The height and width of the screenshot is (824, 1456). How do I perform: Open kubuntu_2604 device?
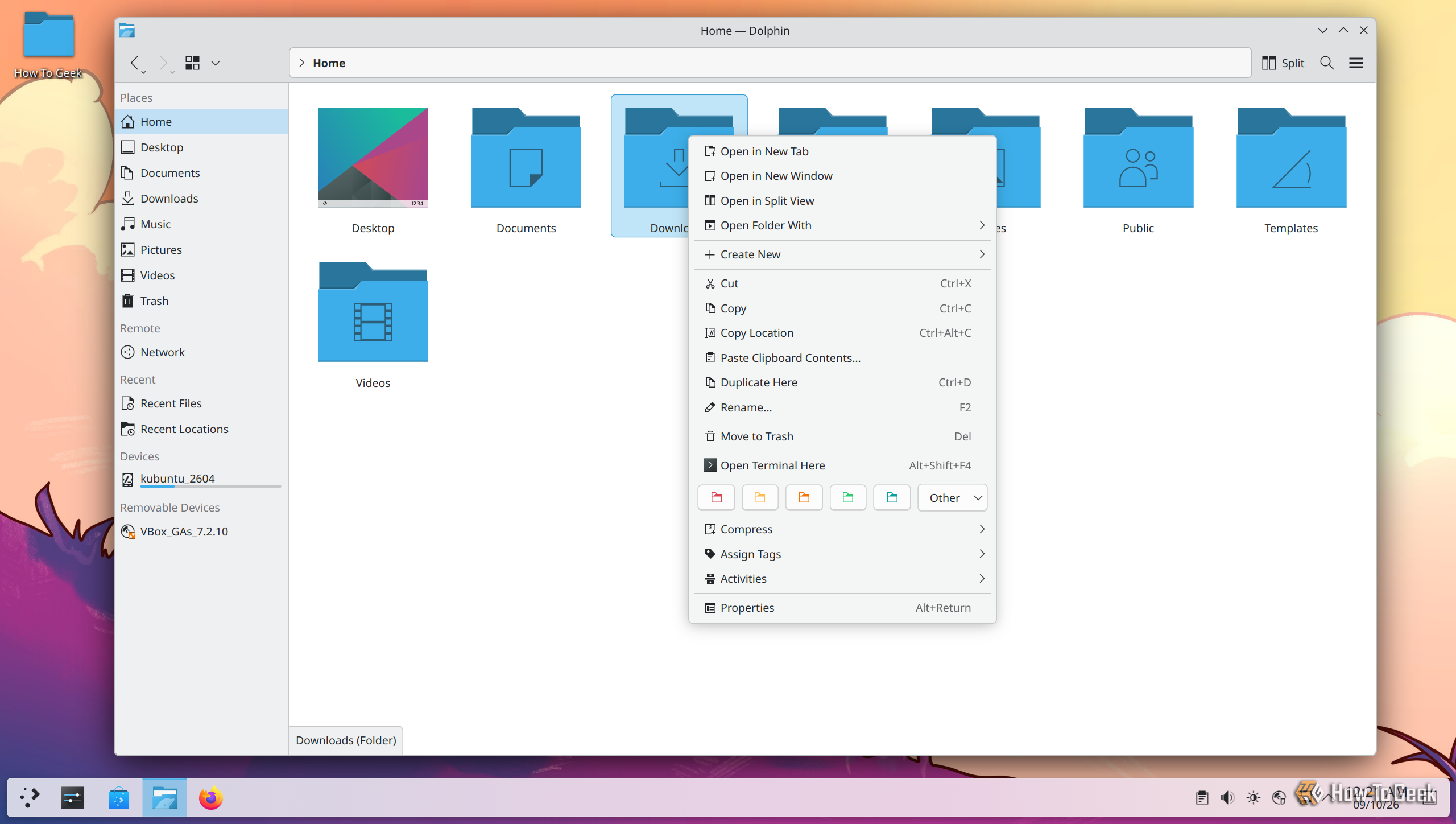[x=201, y=479]
